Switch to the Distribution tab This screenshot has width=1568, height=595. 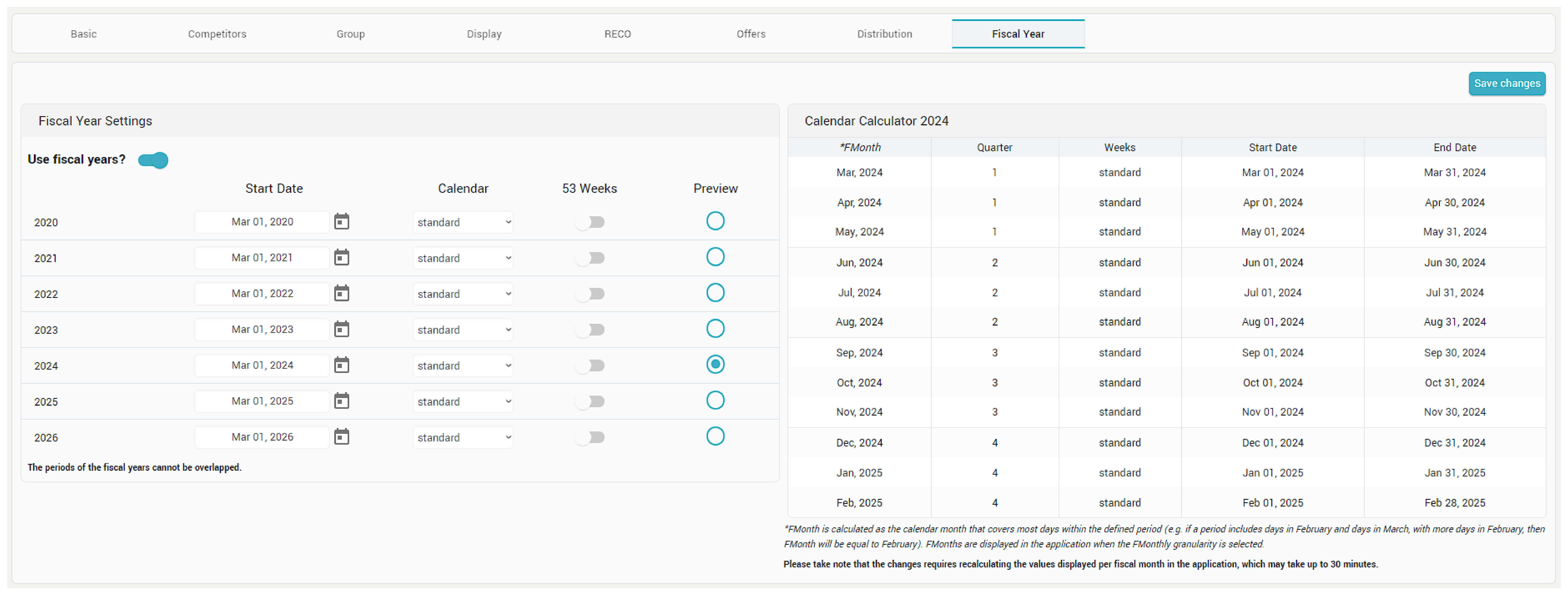tap(885, 34)
